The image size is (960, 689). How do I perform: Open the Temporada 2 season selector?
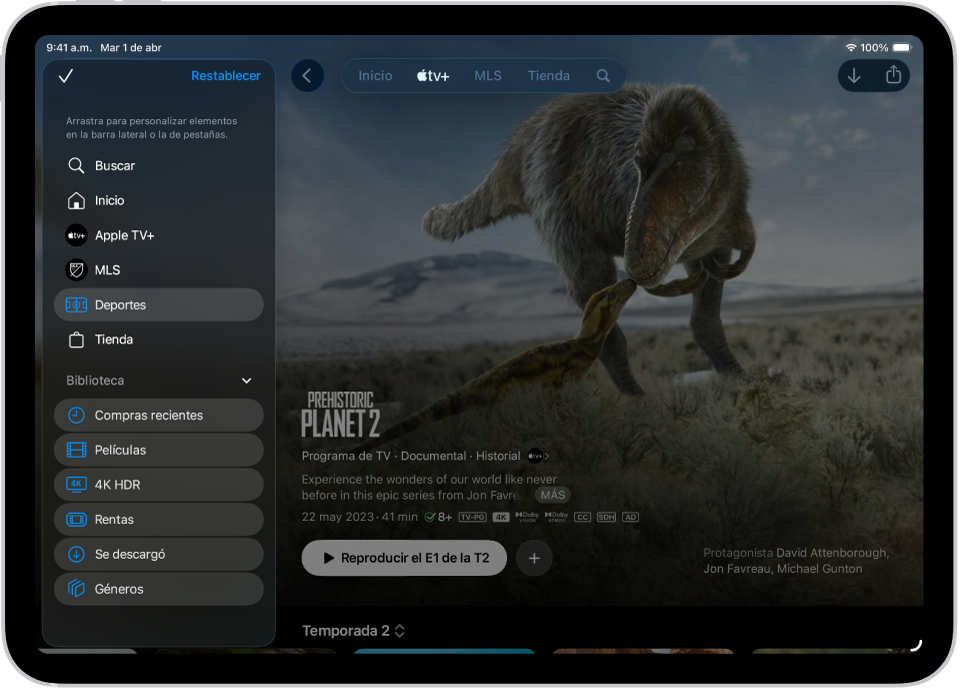[354, 631]
